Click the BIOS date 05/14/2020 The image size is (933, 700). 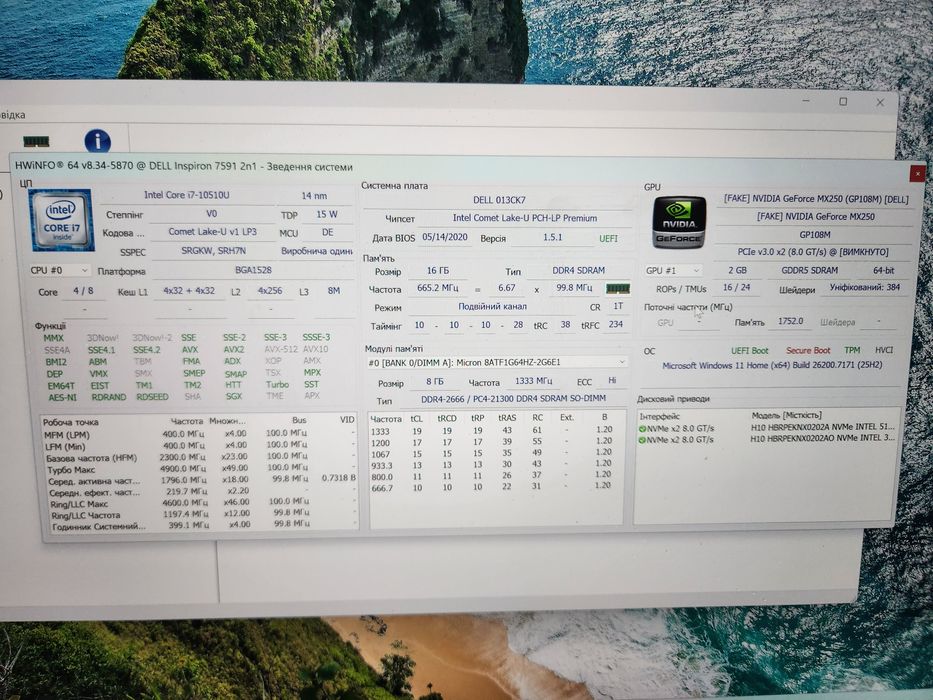(444, 237)
